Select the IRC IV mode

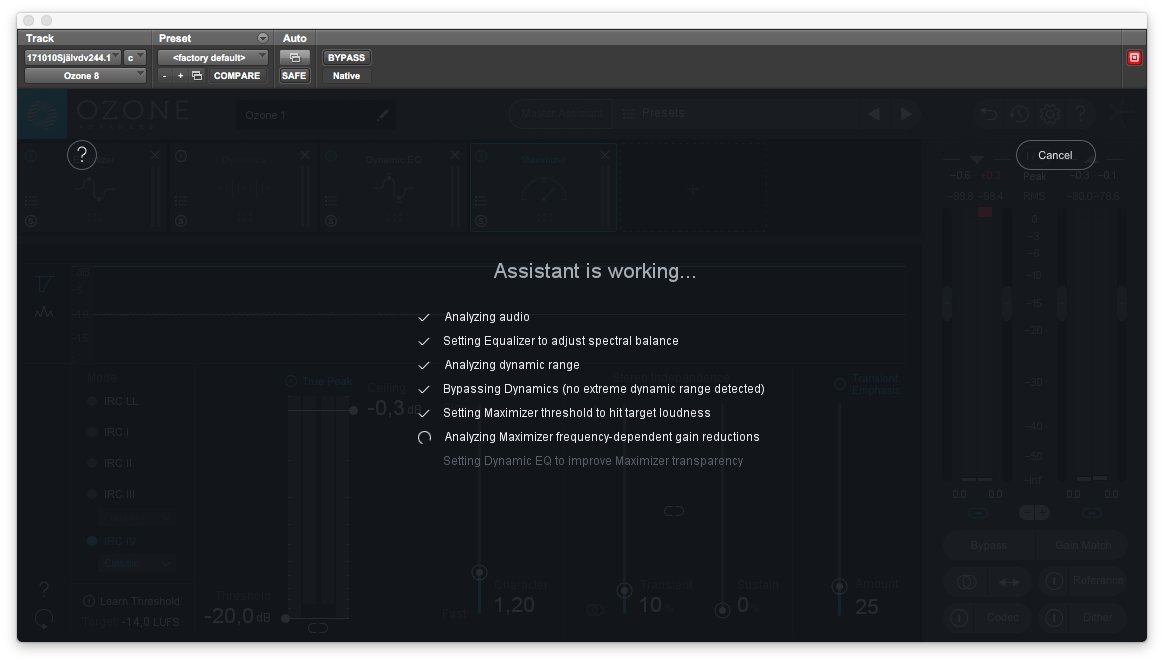(x=112, y=540)
